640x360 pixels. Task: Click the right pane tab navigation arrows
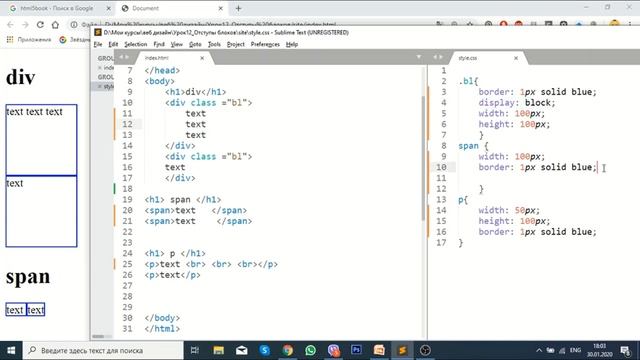coord(438,57)
